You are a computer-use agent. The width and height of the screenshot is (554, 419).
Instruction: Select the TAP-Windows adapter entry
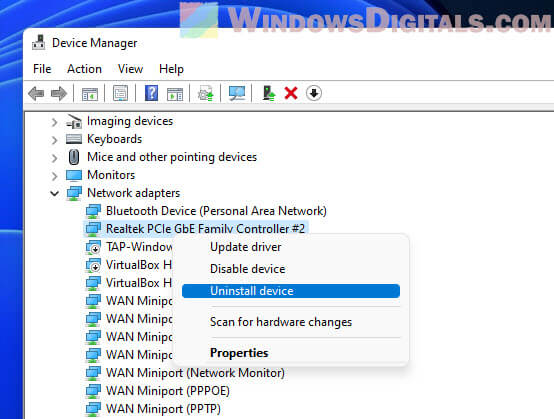pos(139,247)
